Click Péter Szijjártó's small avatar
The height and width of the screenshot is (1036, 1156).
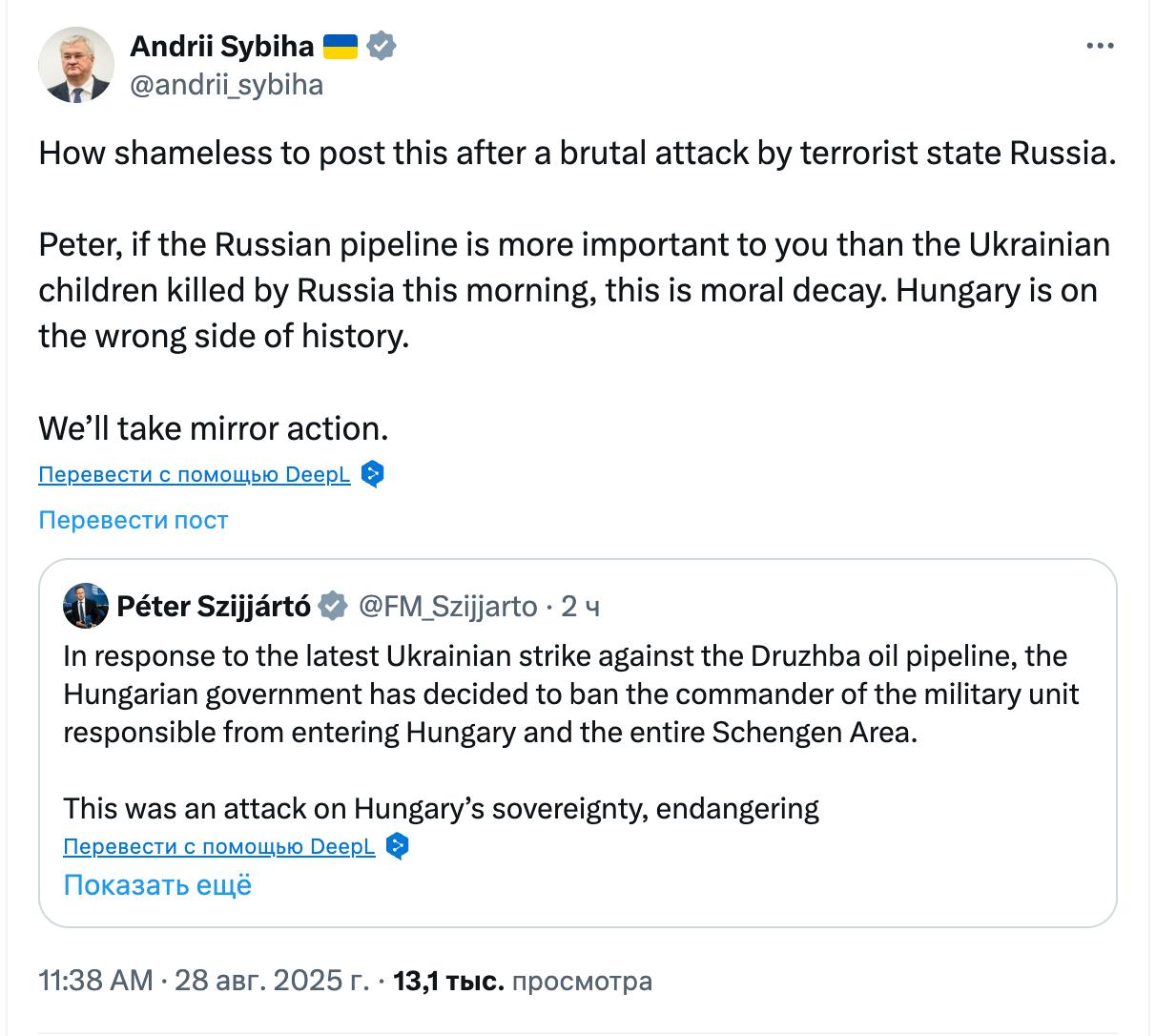click(85, 606)
